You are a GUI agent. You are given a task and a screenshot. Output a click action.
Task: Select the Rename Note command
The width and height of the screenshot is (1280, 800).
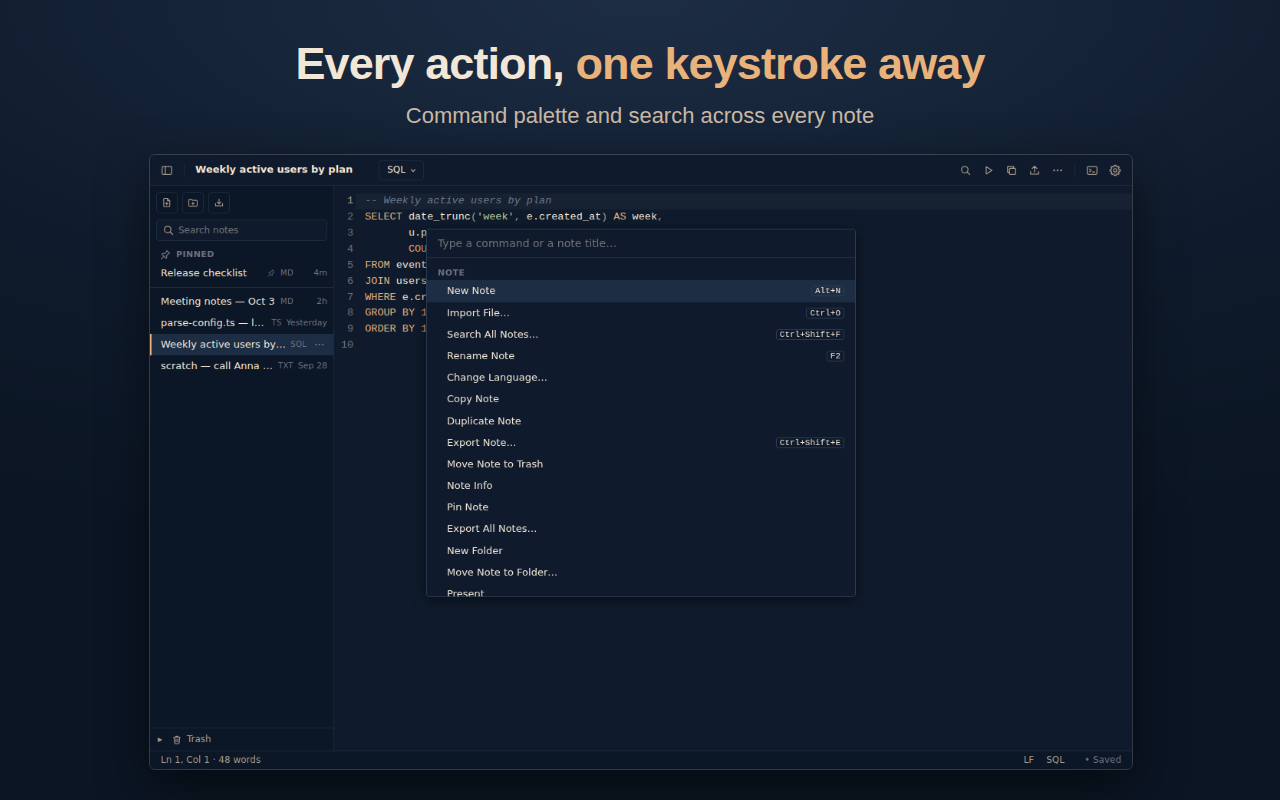click(641, 356)
